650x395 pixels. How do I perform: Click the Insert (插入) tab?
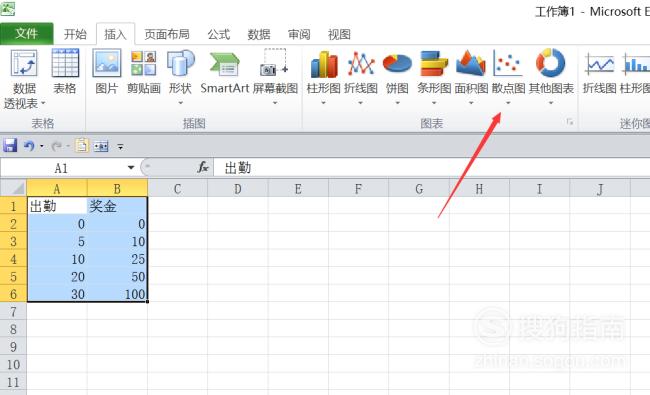point(115,34)
